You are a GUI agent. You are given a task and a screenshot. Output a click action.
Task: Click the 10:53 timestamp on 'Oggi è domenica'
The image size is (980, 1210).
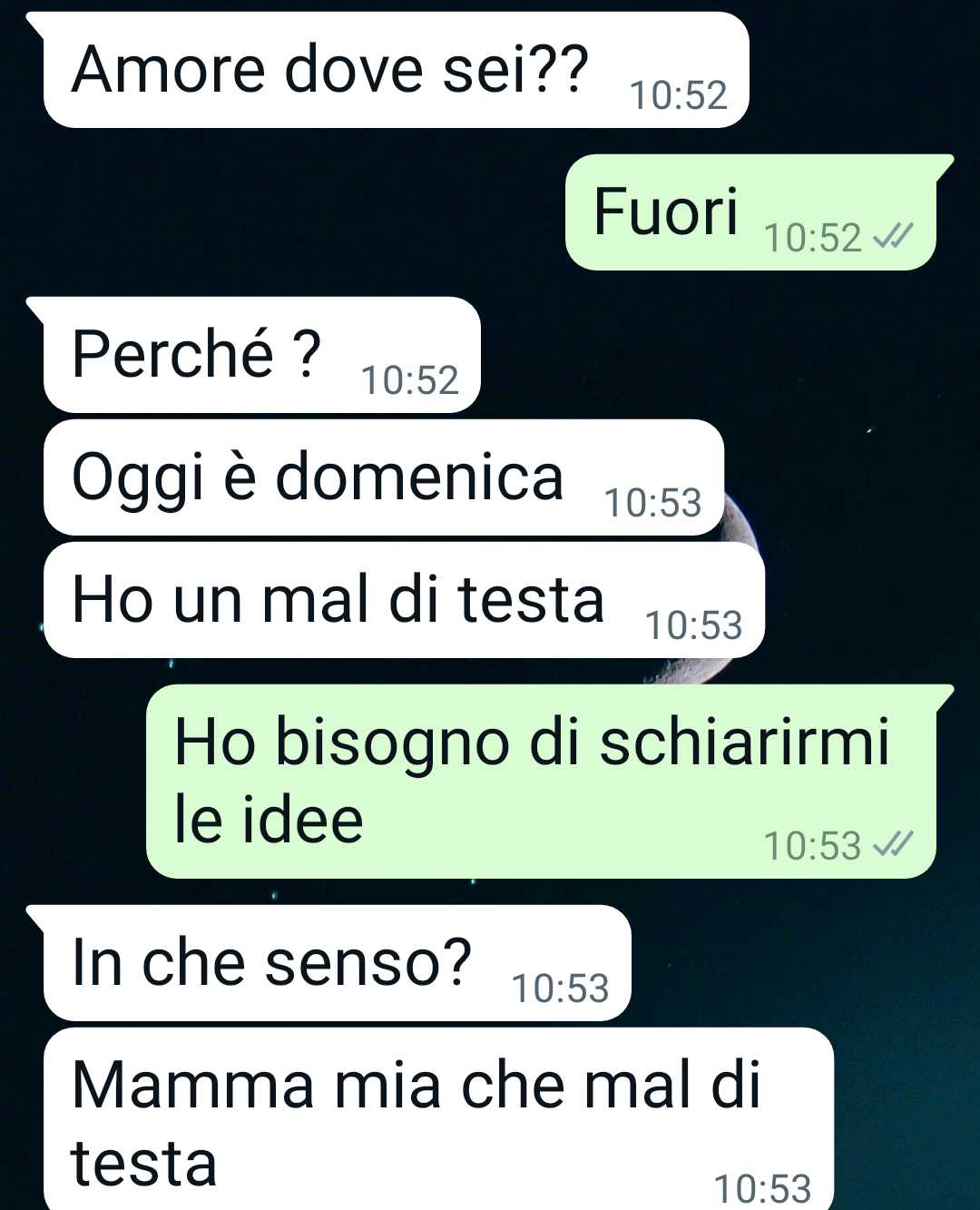pos(653,503)
